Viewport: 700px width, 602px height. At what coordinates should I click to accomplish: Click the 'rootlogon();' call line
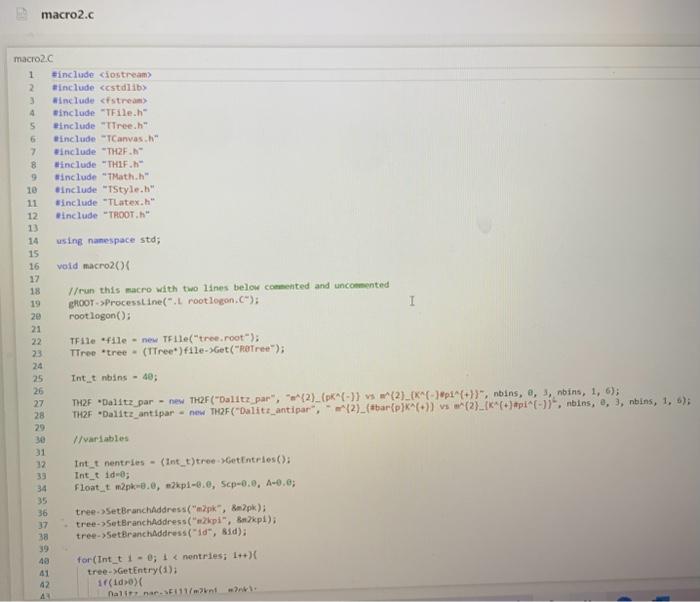click(x=100, y=316)
